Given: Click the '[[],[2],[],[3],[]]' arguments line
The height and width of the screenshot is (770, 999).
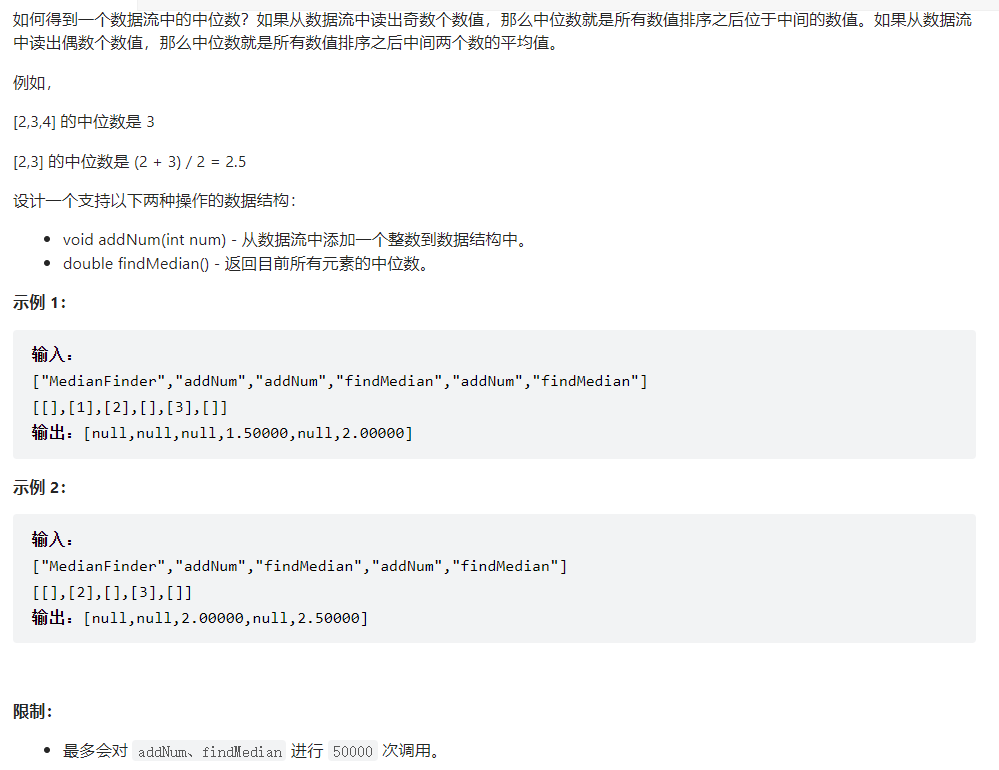Looking at the screenshot, I should pyautogui.click(x=112, y=592).
